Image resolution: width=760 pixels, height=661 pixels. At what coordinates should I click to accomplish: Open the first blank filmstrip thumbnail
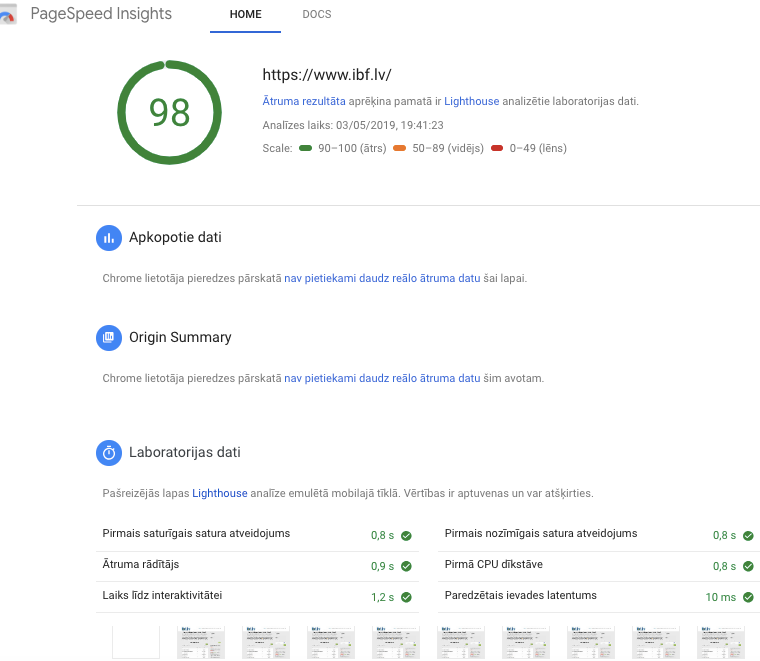point(136,643)
